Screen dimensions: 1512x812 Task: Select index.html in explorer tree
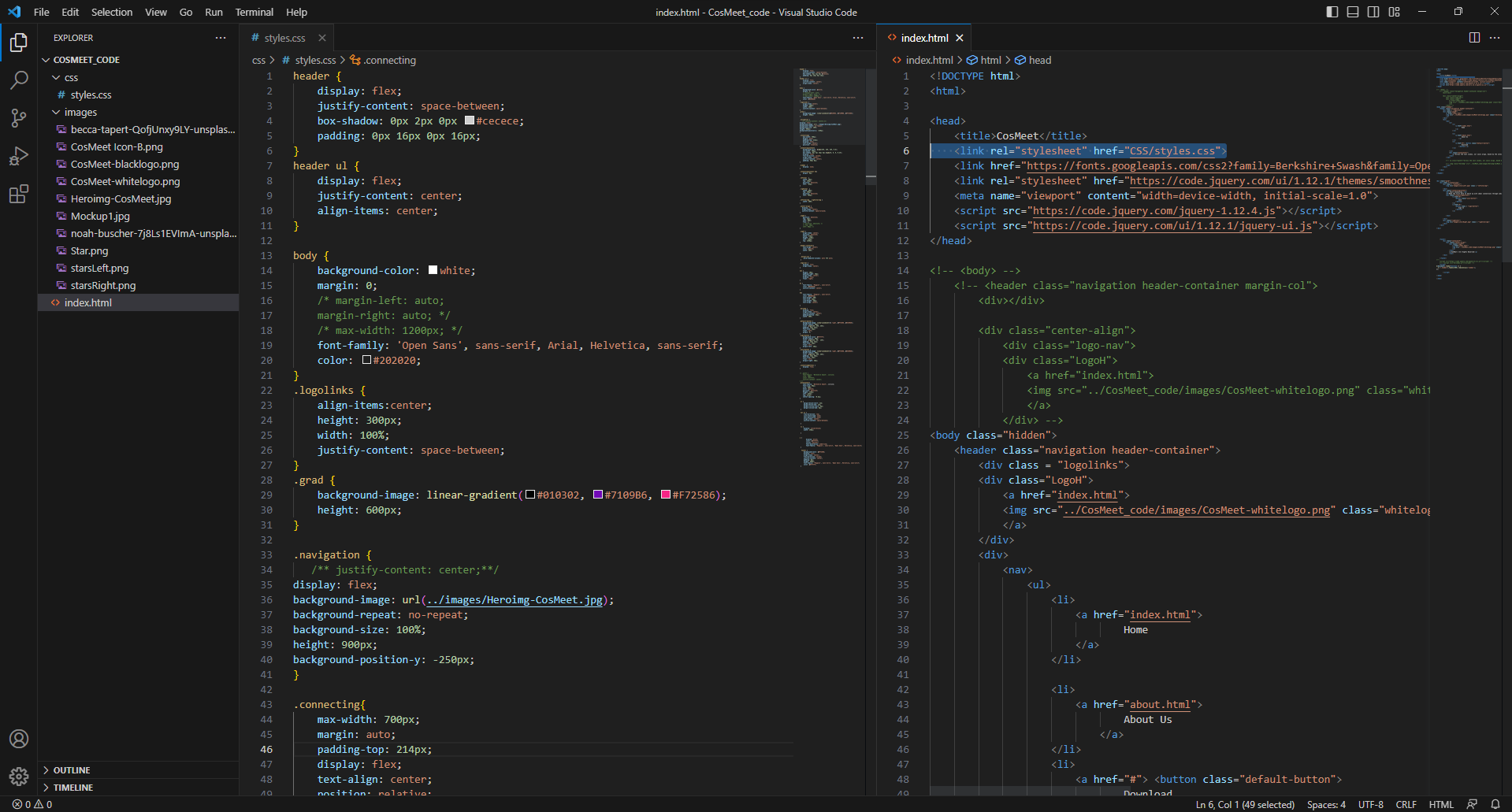[x=138, y=302]
